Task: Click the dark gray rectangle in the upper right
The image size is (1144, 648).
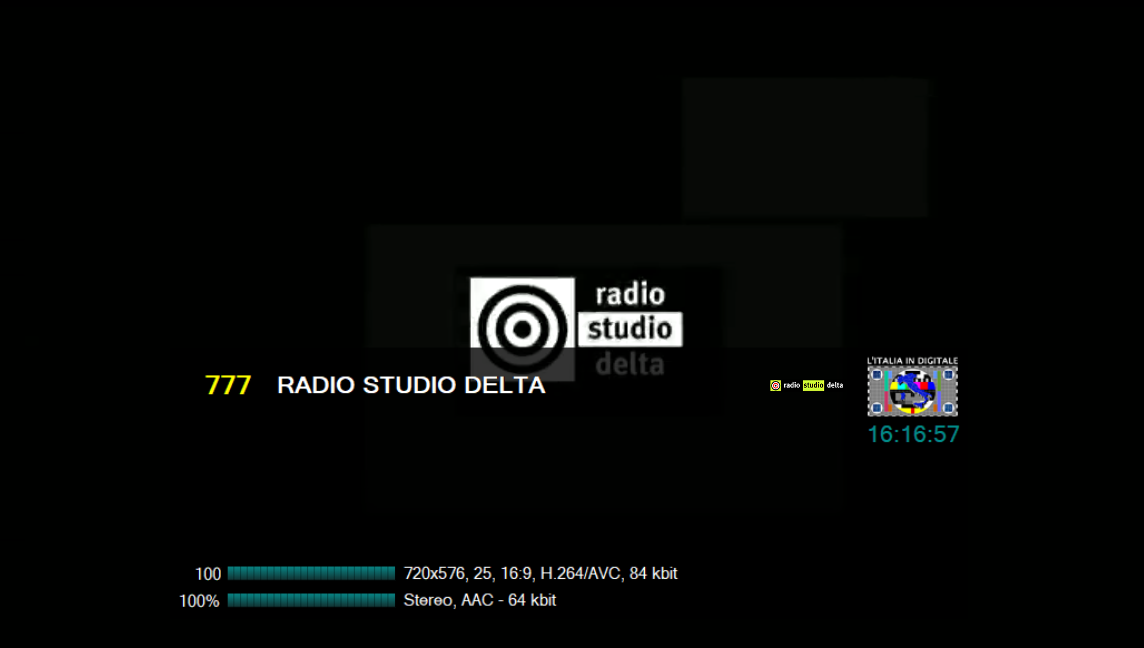Action: point(805,147)
